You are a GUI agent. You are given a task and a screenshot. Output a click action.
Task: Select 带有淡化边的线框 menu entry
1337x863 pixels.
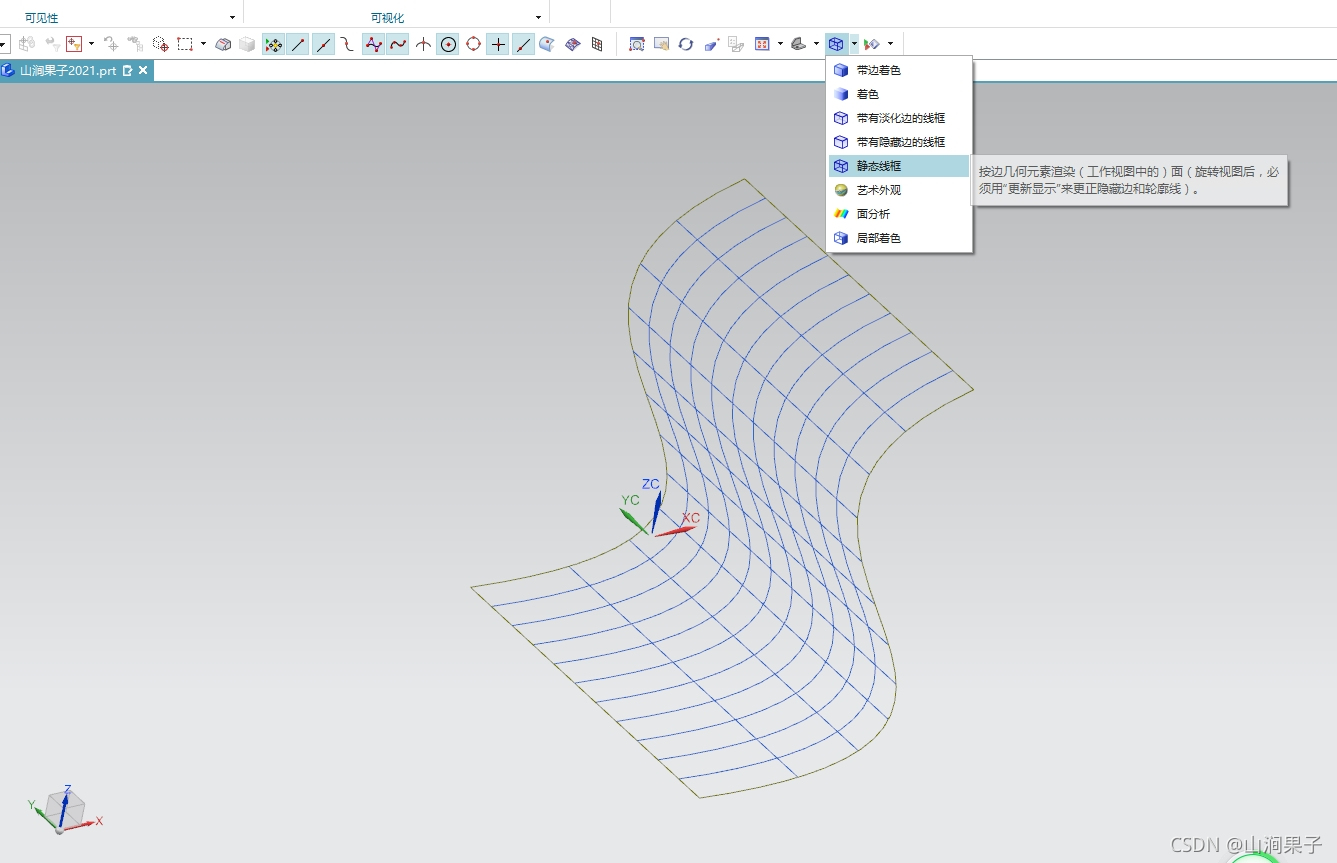click(899, 118)
